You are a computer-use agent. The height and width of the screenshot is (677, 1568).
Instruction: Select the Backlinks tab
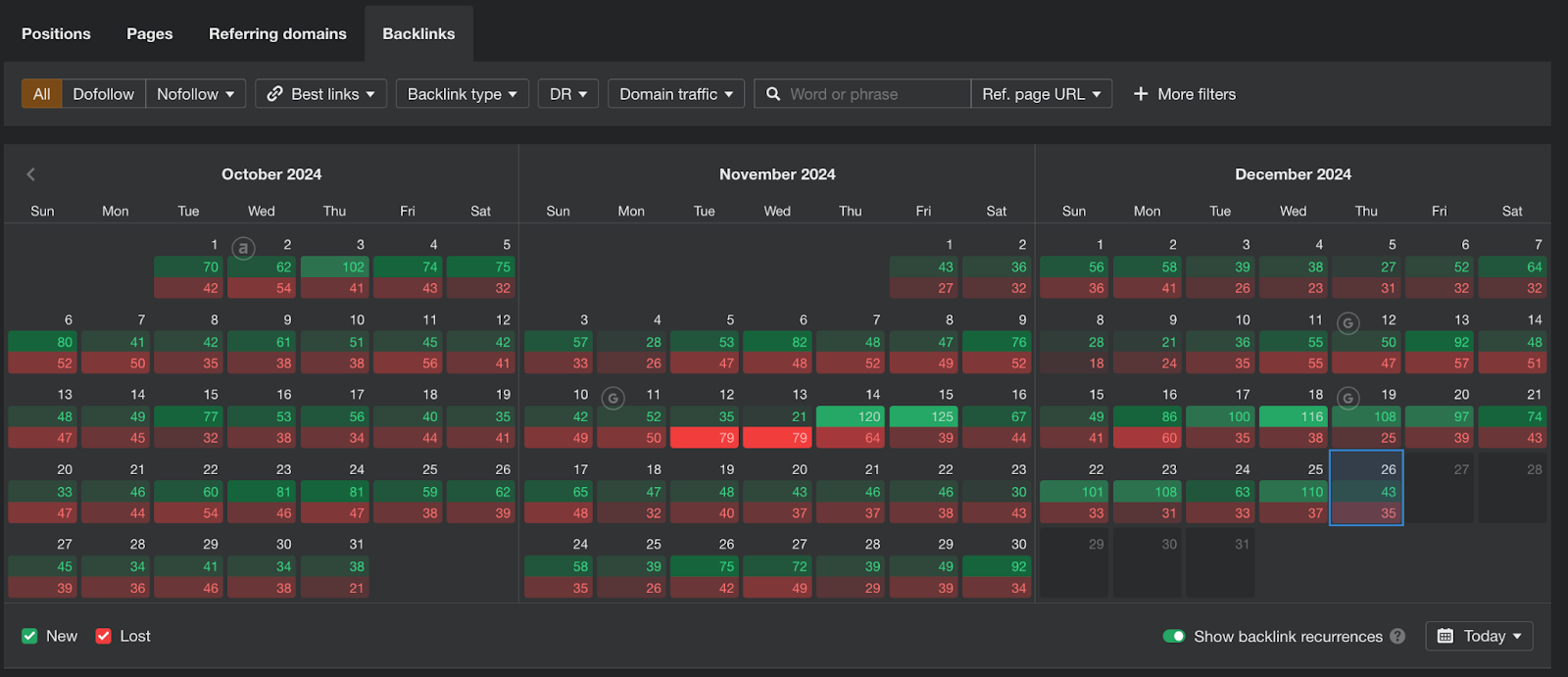tap(418, 33)
